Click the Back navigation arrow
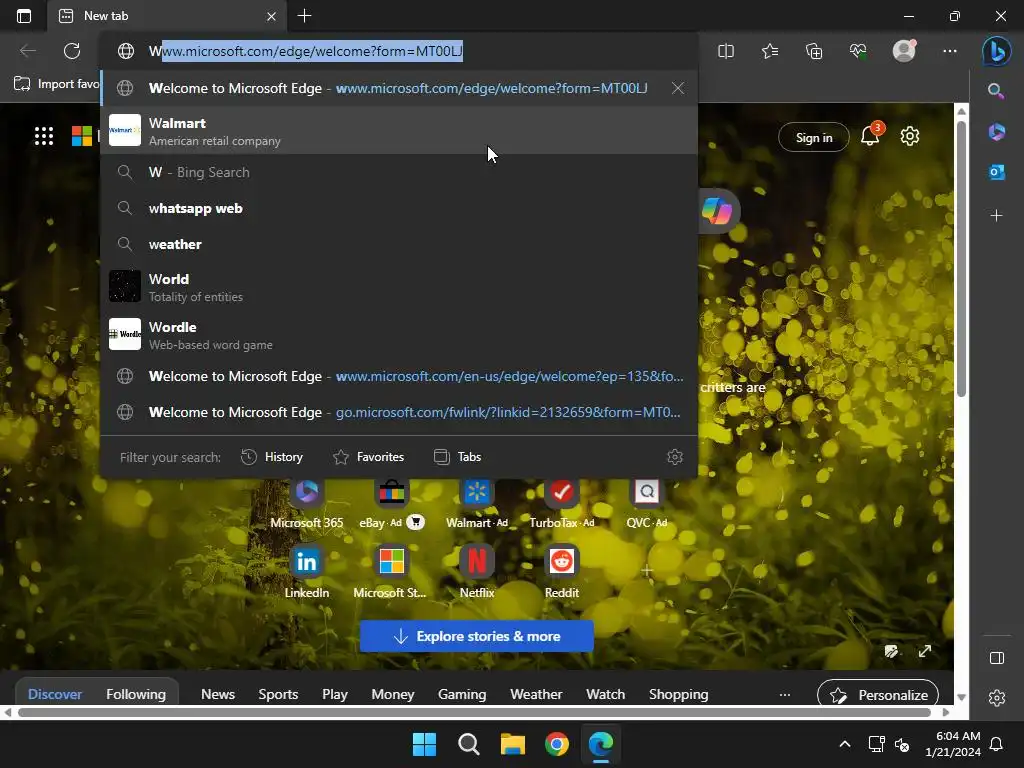1024x768 pixels. (x=27, y=51)
